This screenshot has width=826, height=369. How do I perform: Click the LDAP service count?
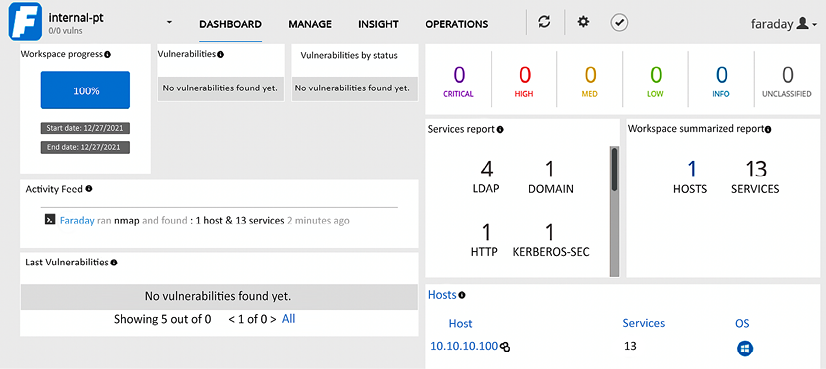[487, 177]
